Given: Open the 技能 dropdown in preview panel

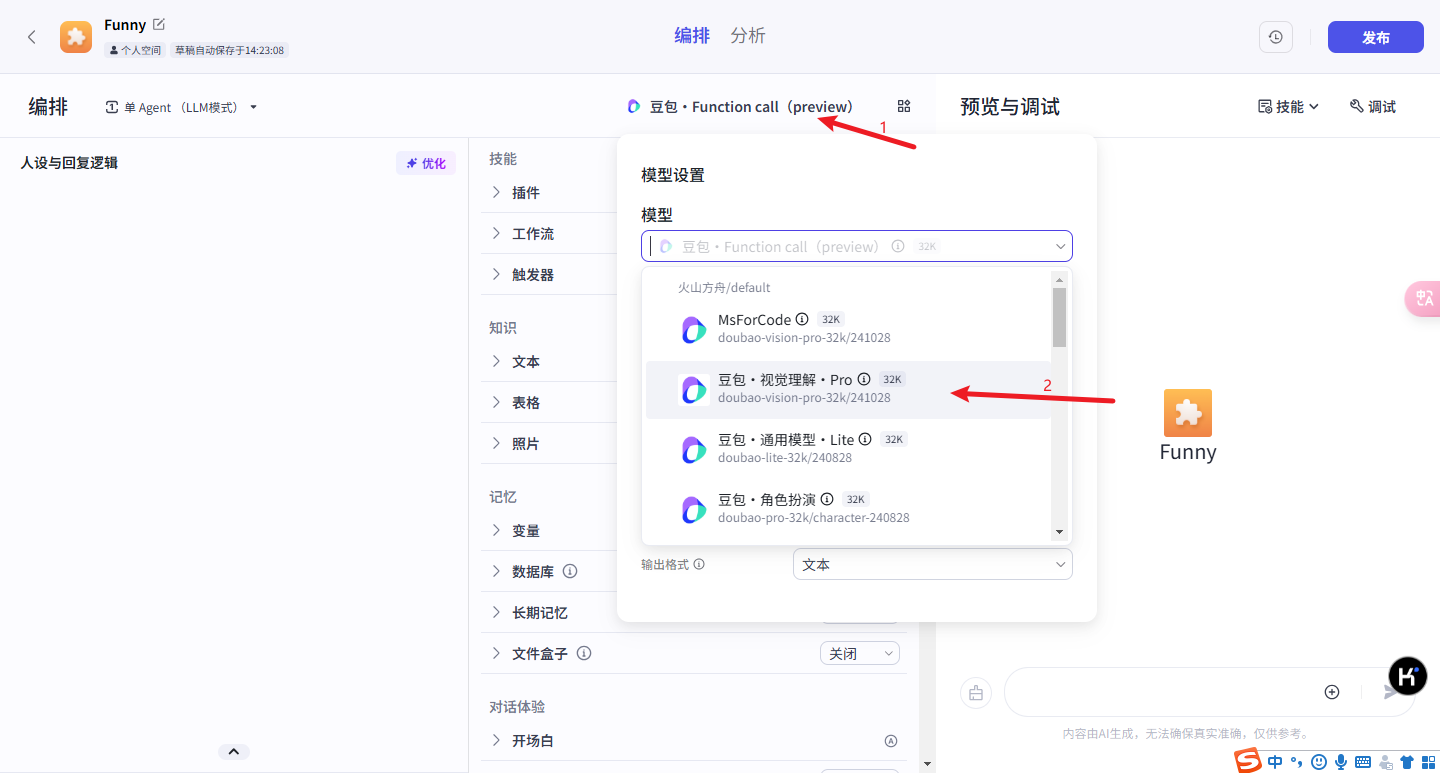Looking at the screenshot, I should [x=1288, y=106].
